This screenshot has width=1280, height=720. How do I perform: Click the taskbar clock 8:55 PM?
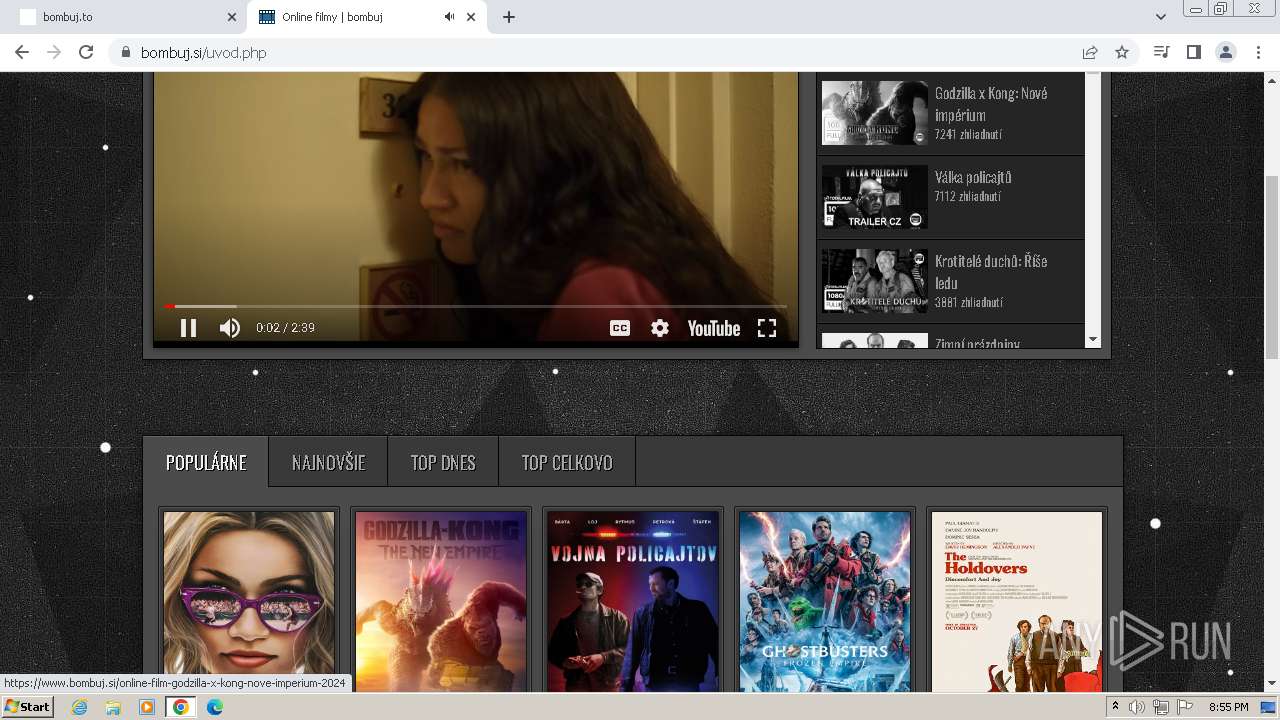pos(1228,707)
